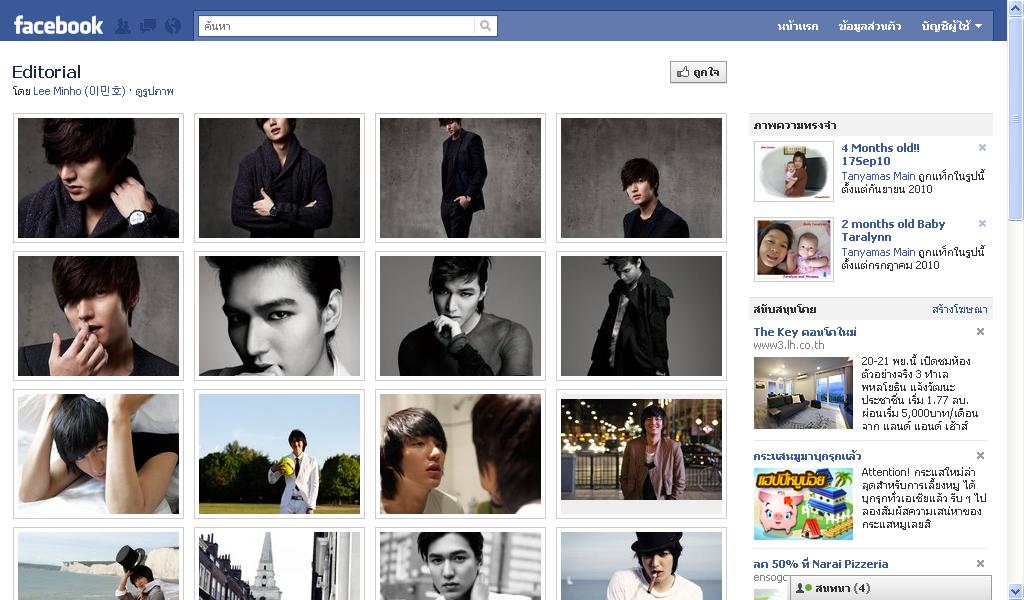Screen dimensions: 1024x600
Task: Open the '2 months old Baby Taralynn' link
Action: (x=893, y=230)
